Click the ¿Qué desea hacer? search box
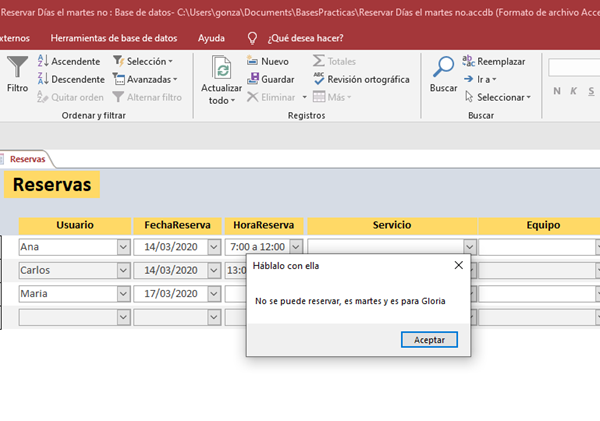 pos(305,38)
